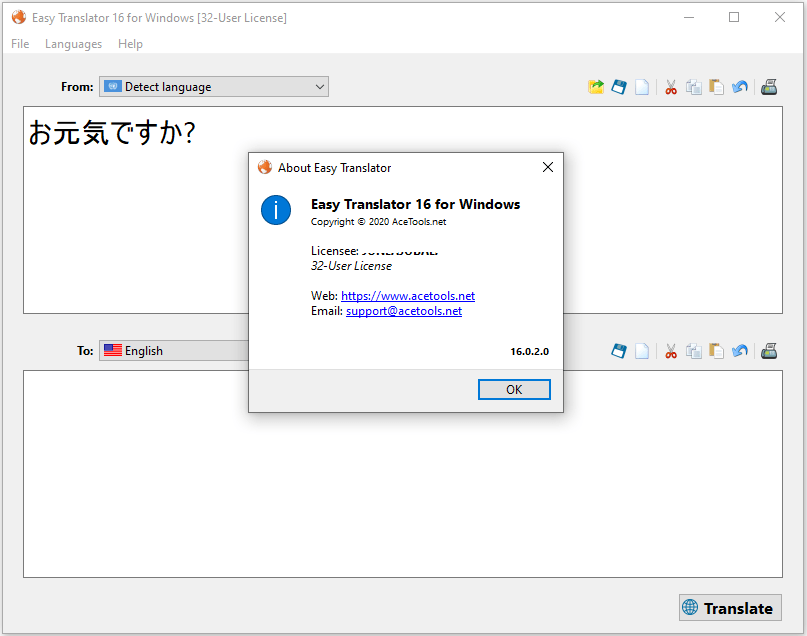
Task: Click the Open file icon in source toolbar
Action: point(596,87)
